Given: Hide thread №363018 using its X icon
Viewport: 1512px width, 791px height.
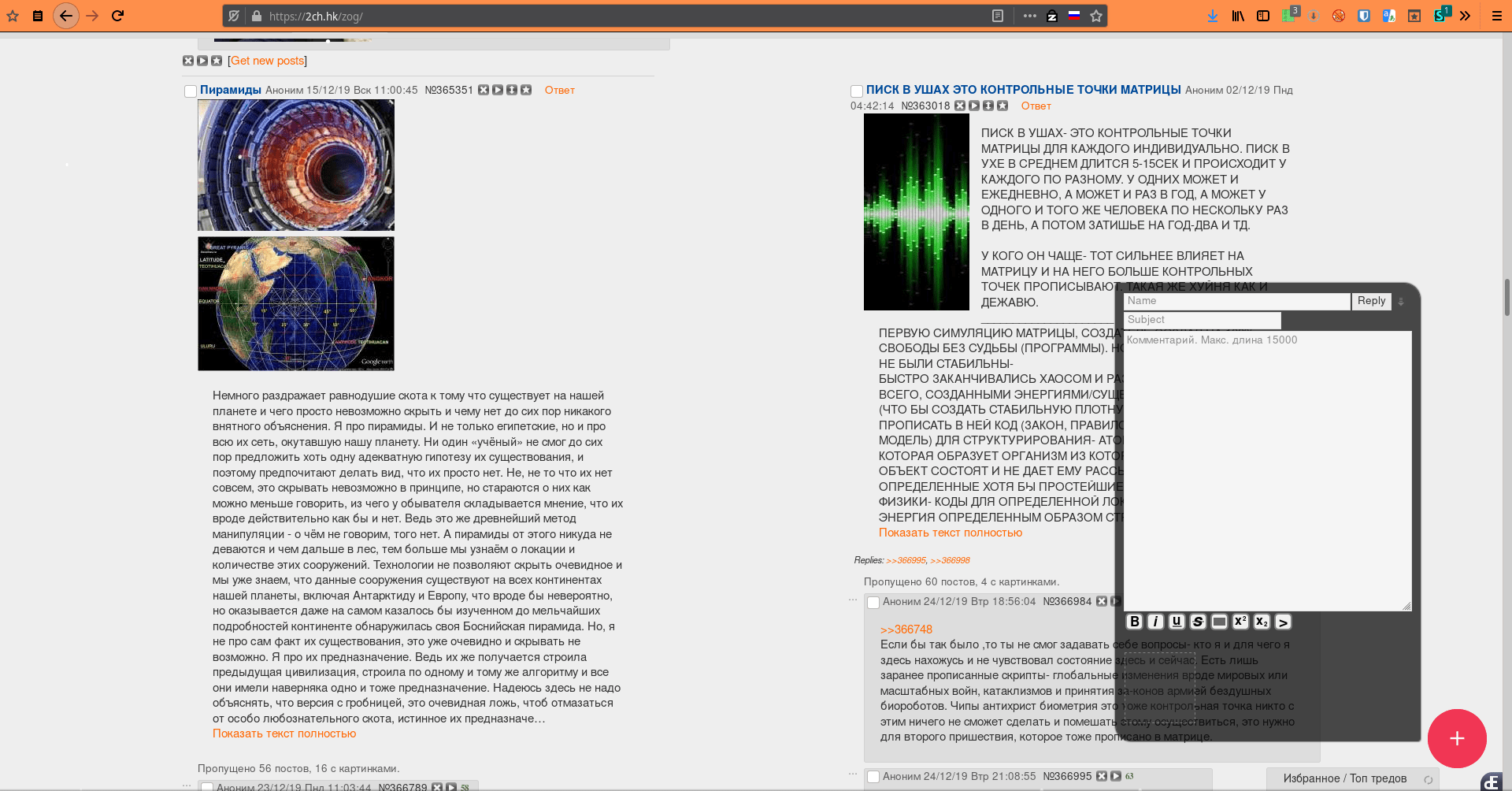Looking at the screenshot, I should 960,106.
